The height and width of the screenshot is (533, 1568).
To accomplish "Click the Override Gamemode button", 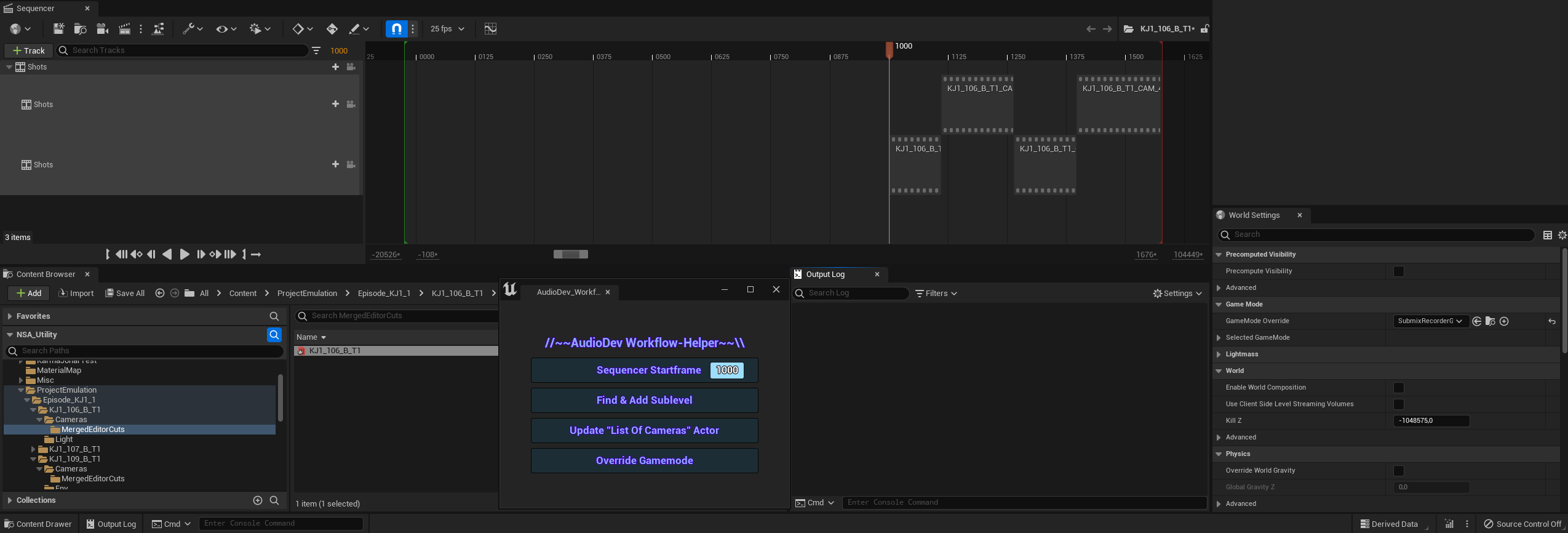I will click(x=644, y=460).
